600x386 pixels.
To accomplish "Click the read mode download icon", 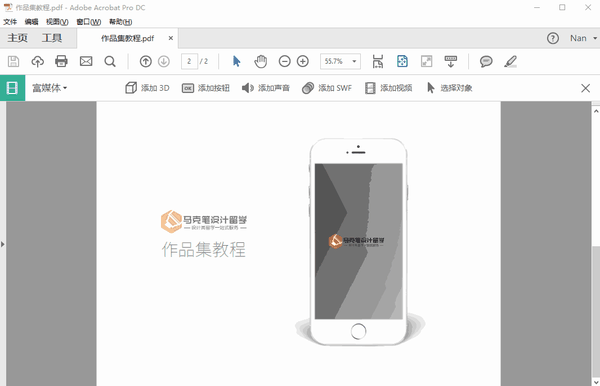I will tap(450, 61).
